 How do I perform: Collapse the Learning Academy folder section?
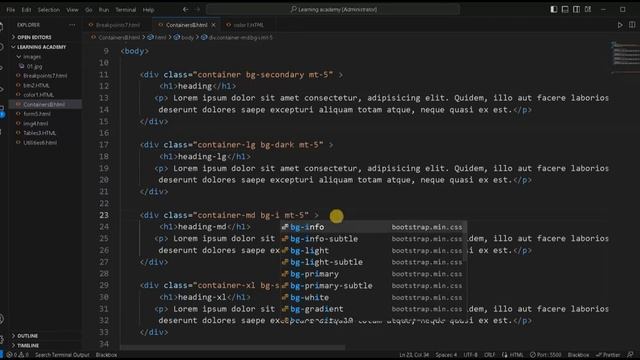pos(41,47)
